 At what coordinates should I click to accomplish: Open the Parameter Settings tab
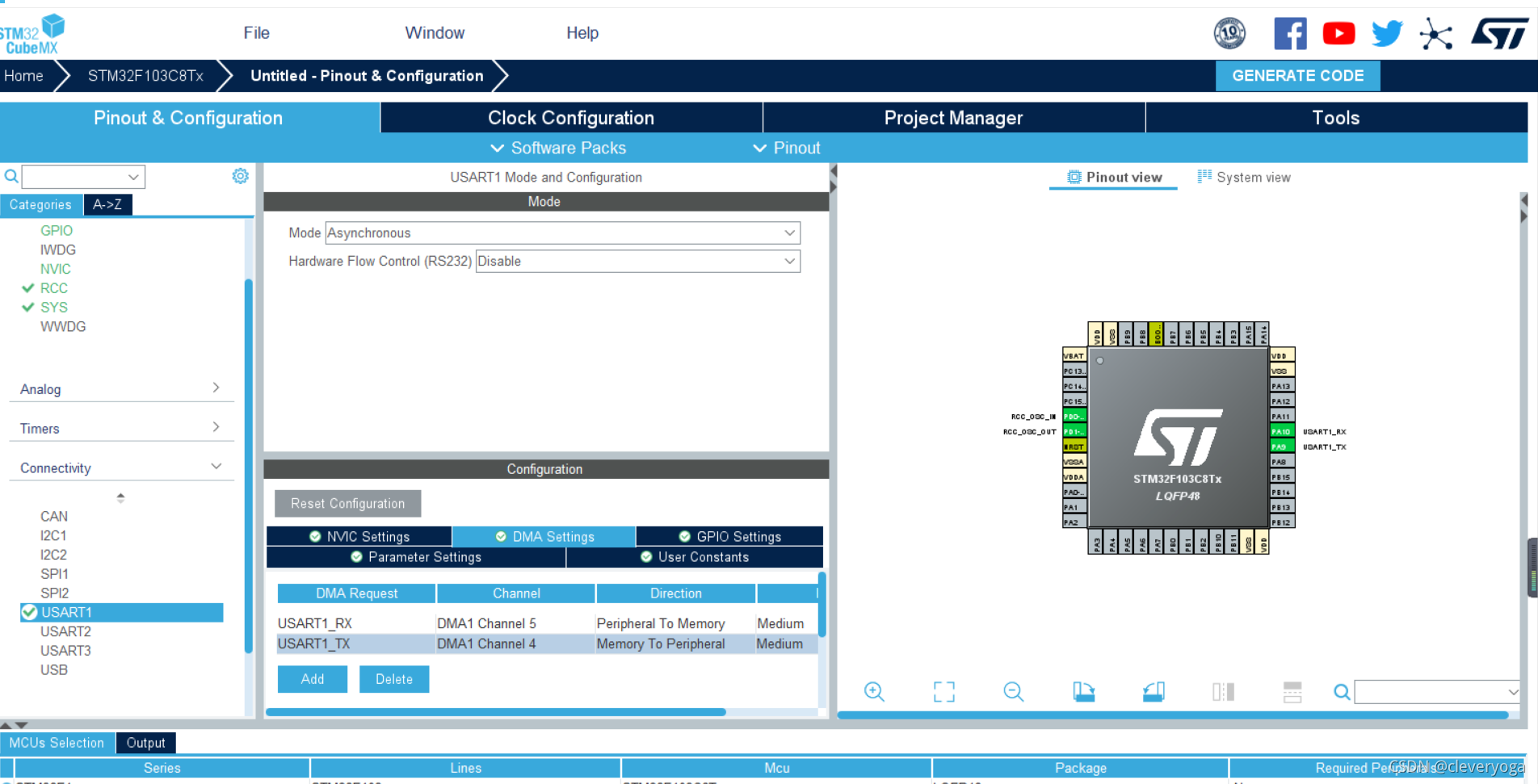tap(416, 556)
